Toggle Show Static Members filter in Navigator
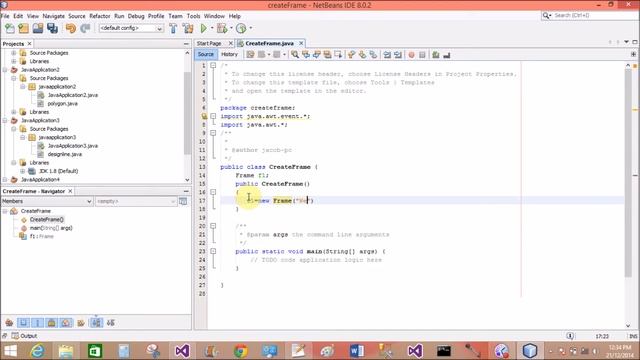640x360 pixels. (38, 323)
